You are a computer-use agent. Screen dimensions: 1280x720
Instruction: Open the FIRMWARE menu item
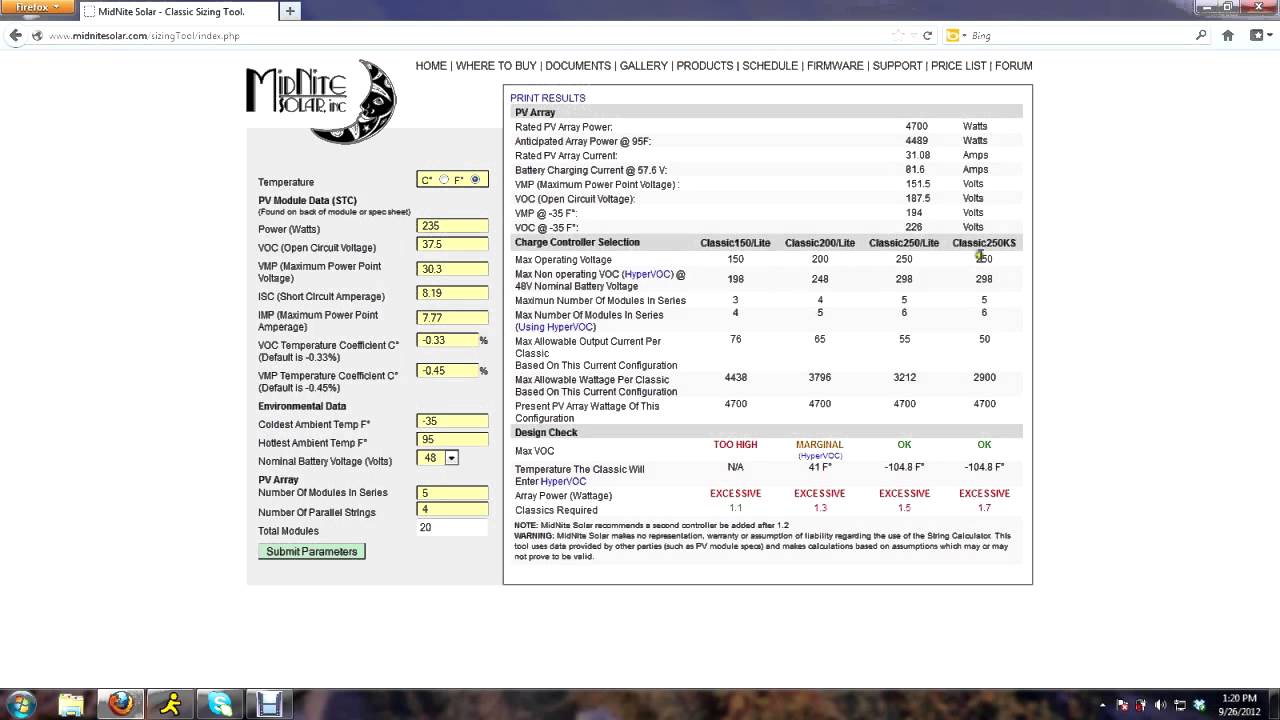835,66
